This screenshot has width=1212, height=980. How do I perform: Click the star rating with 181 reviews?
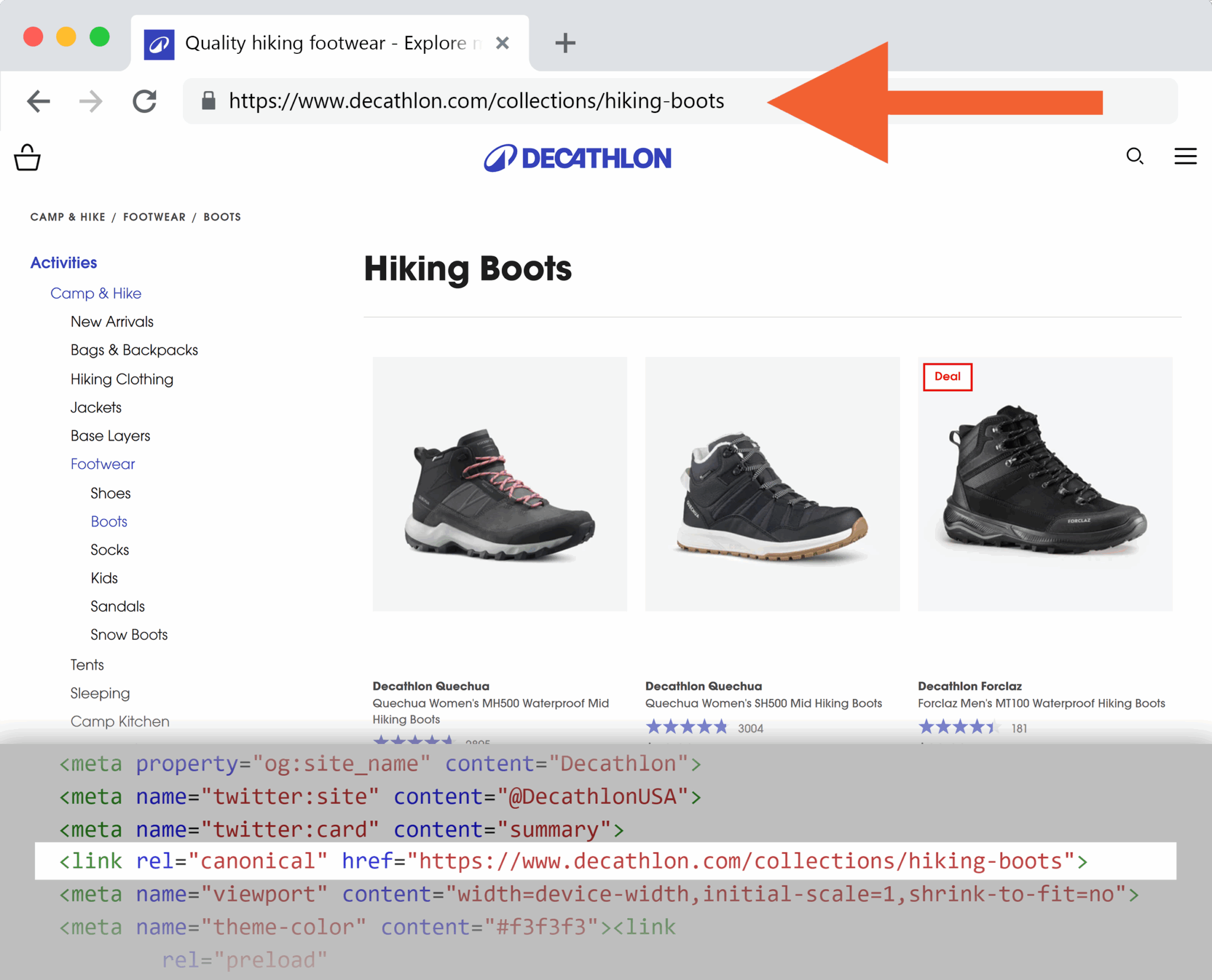pyautogui.click(x=959, y=727)
